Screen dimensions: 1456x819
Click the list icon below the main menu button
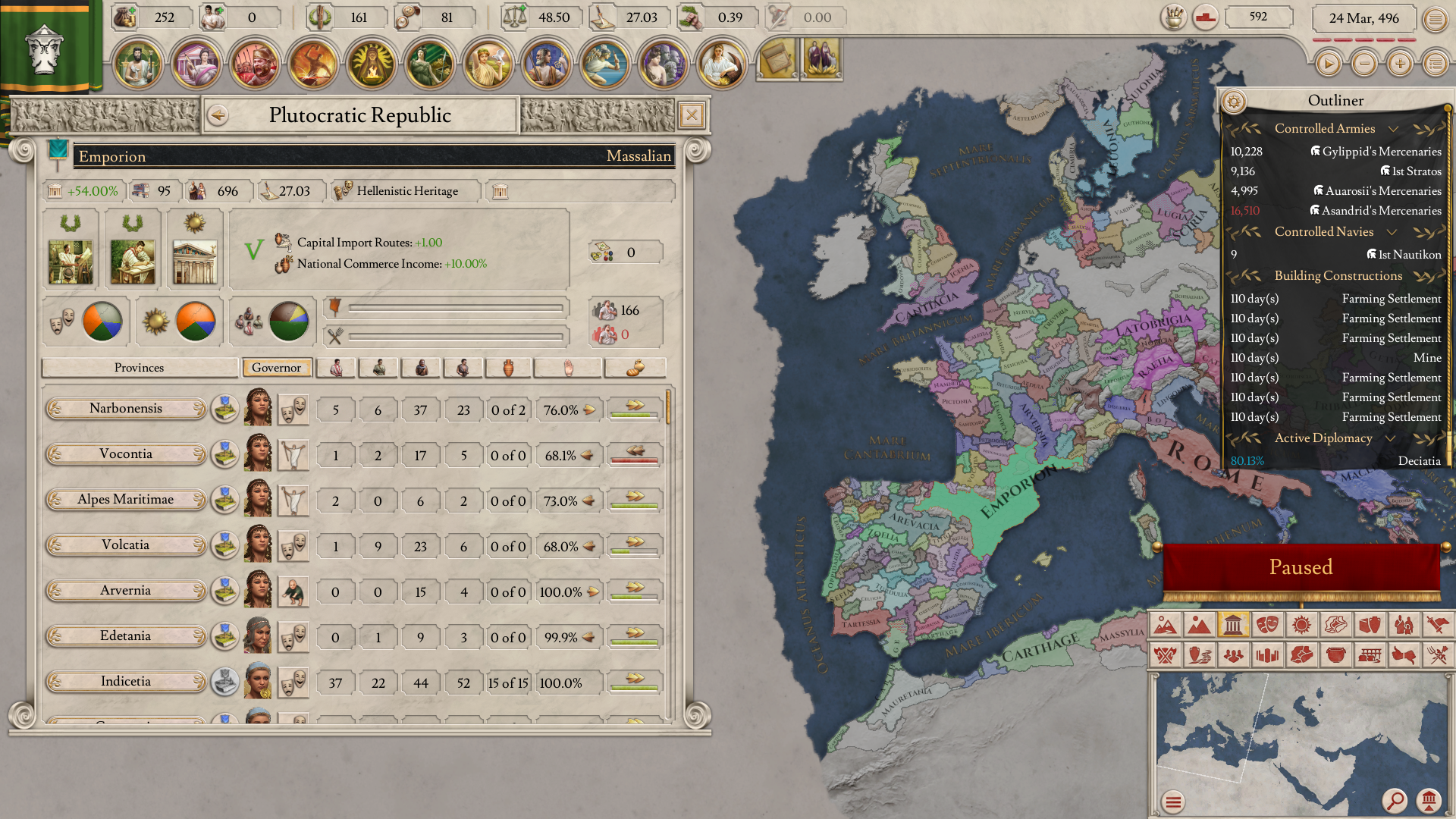1435,64
